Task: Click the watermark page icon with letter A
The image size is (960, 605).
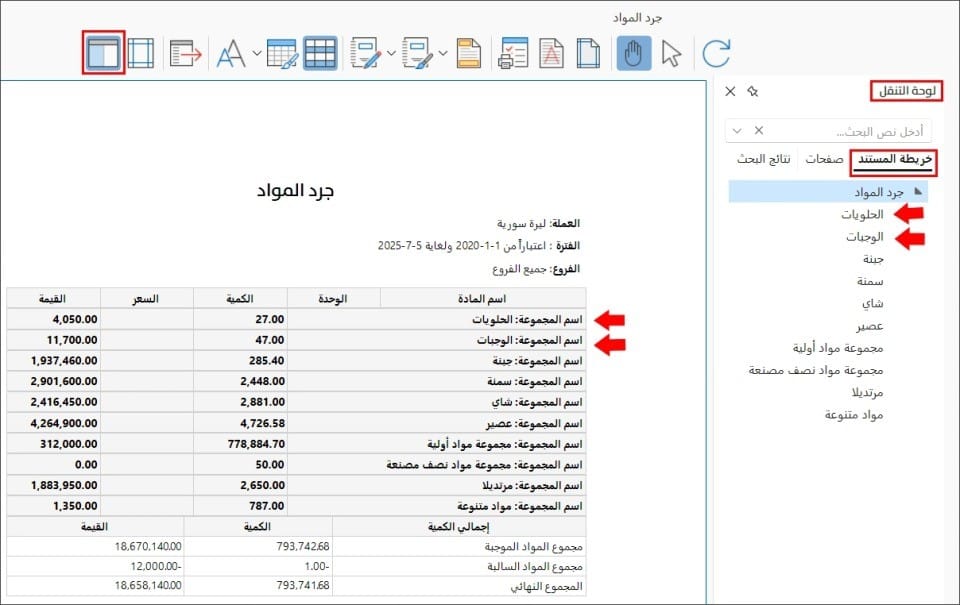Action: tap(551, 53)
